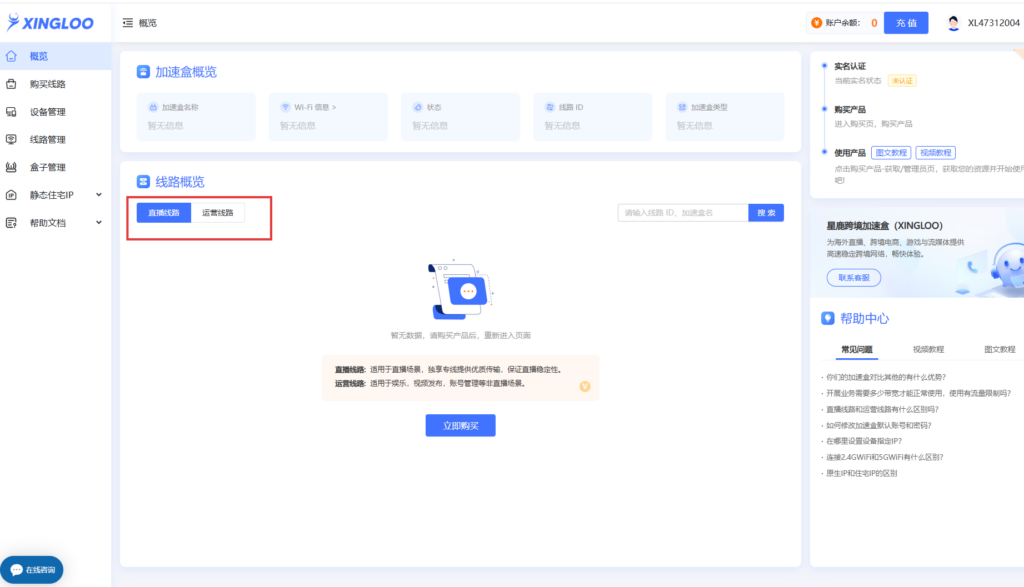This screenshot has width=1024, height=587.
Task: Click the 账户余额 value 0
Action: [874, 23]
